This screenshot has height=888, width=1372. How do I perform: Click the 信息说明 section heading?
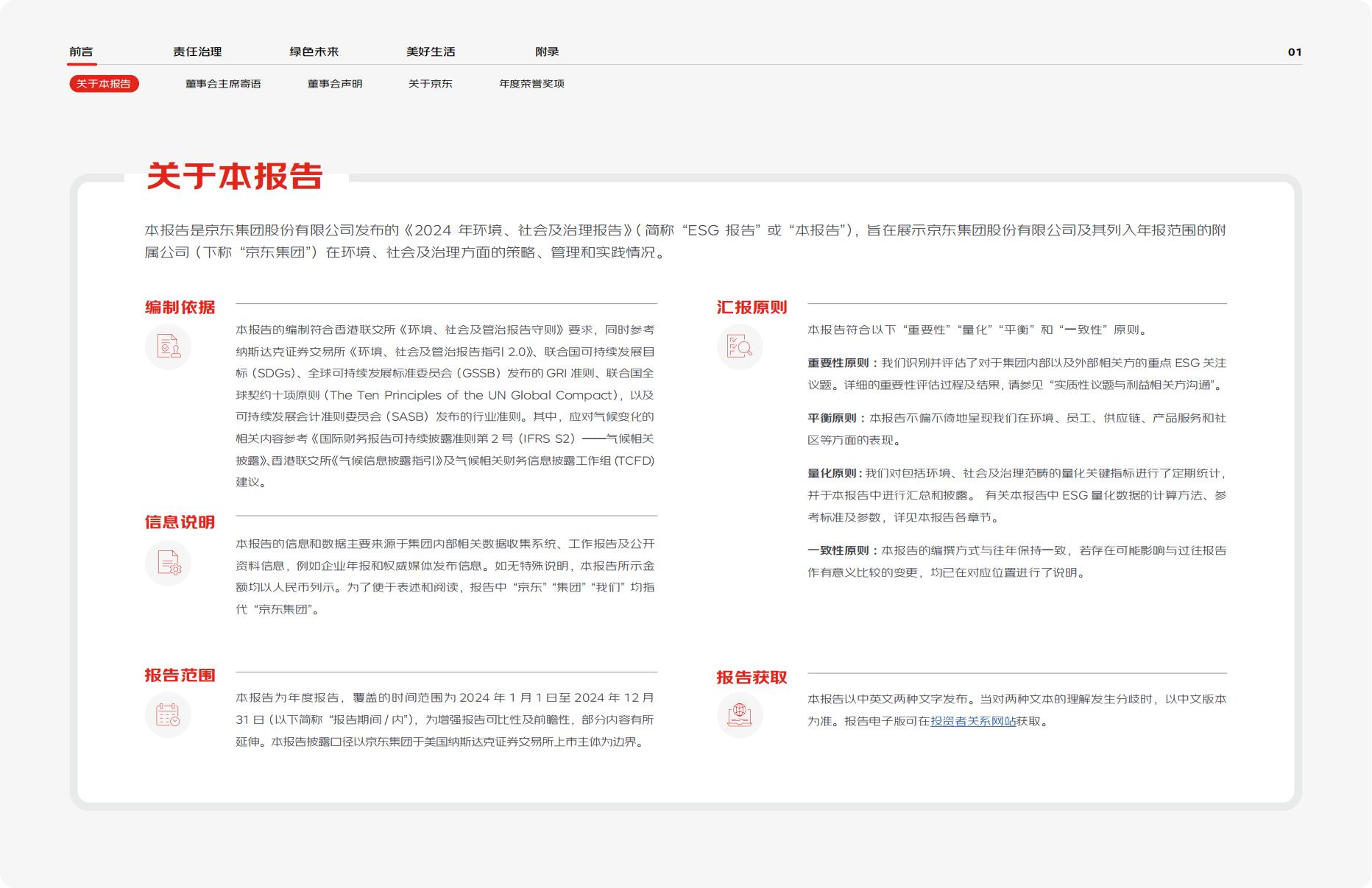pos(180,522)
